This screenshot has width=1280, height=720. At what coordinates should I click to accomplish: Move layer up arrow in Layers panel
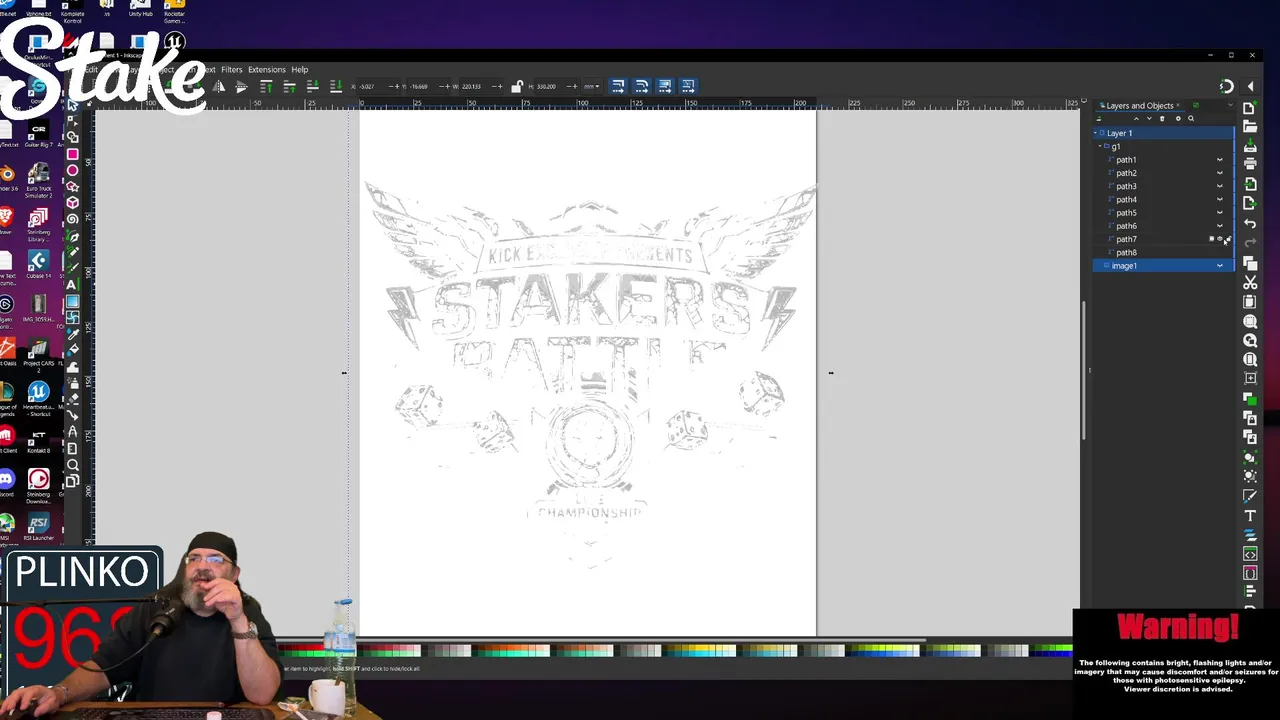point(1136,119)
